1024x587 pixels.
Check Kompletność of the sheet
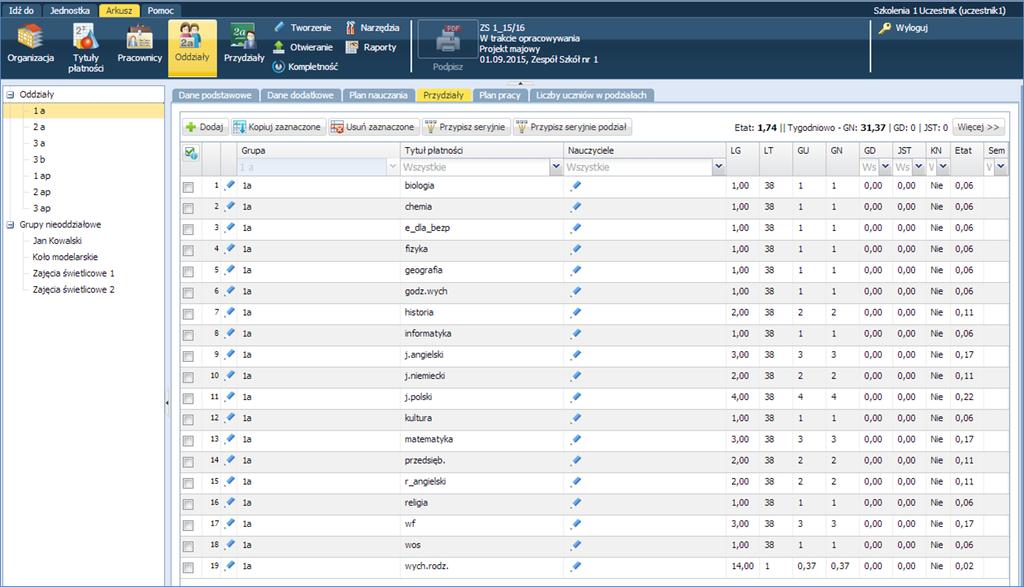(305, 67)
